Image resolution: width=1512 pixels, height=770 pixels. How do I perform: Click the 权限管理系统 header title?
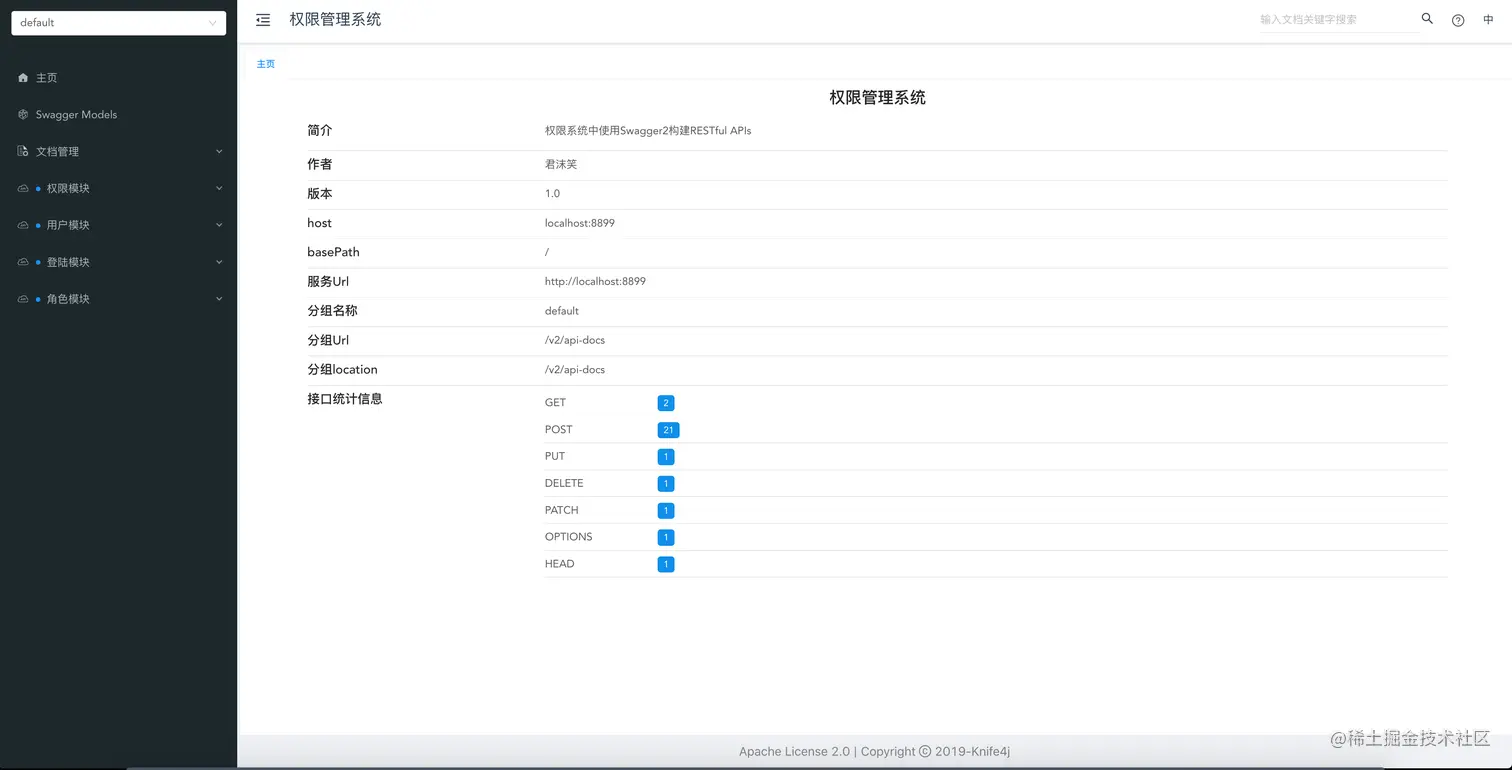tap(335, 20)
